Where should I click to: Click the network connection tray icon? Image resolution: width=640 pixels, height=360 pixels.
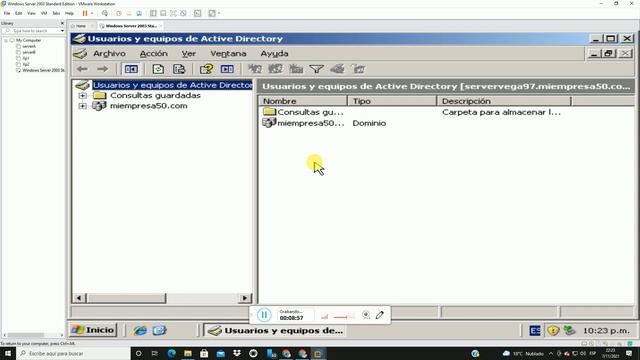[569, 330]
